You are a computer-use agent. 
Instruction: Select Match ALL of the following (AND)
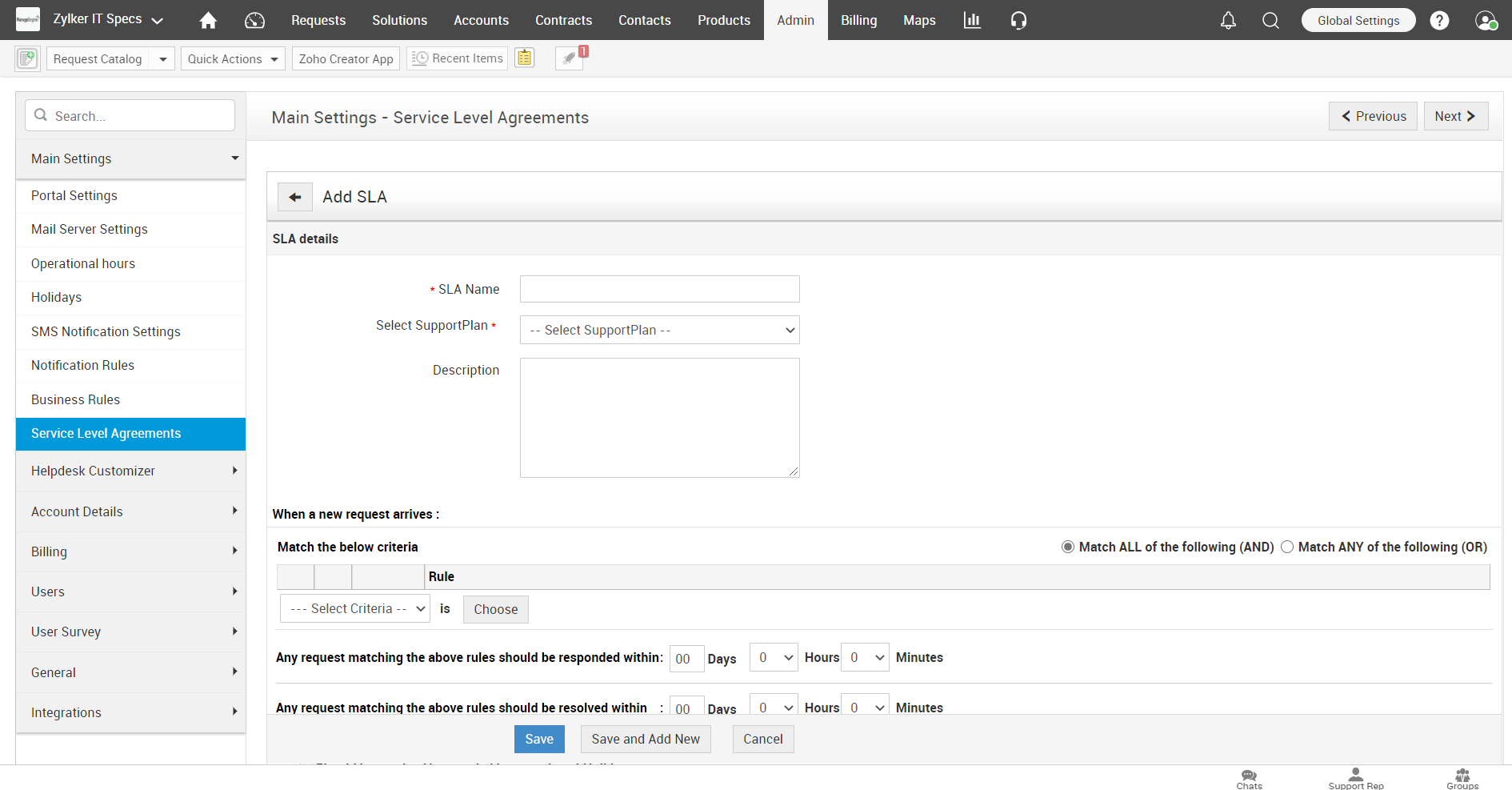pos(1068,547)
